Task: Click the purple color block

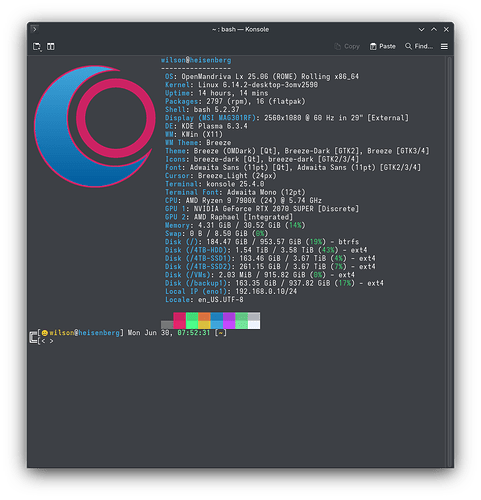Action: (x=229, y=320)
